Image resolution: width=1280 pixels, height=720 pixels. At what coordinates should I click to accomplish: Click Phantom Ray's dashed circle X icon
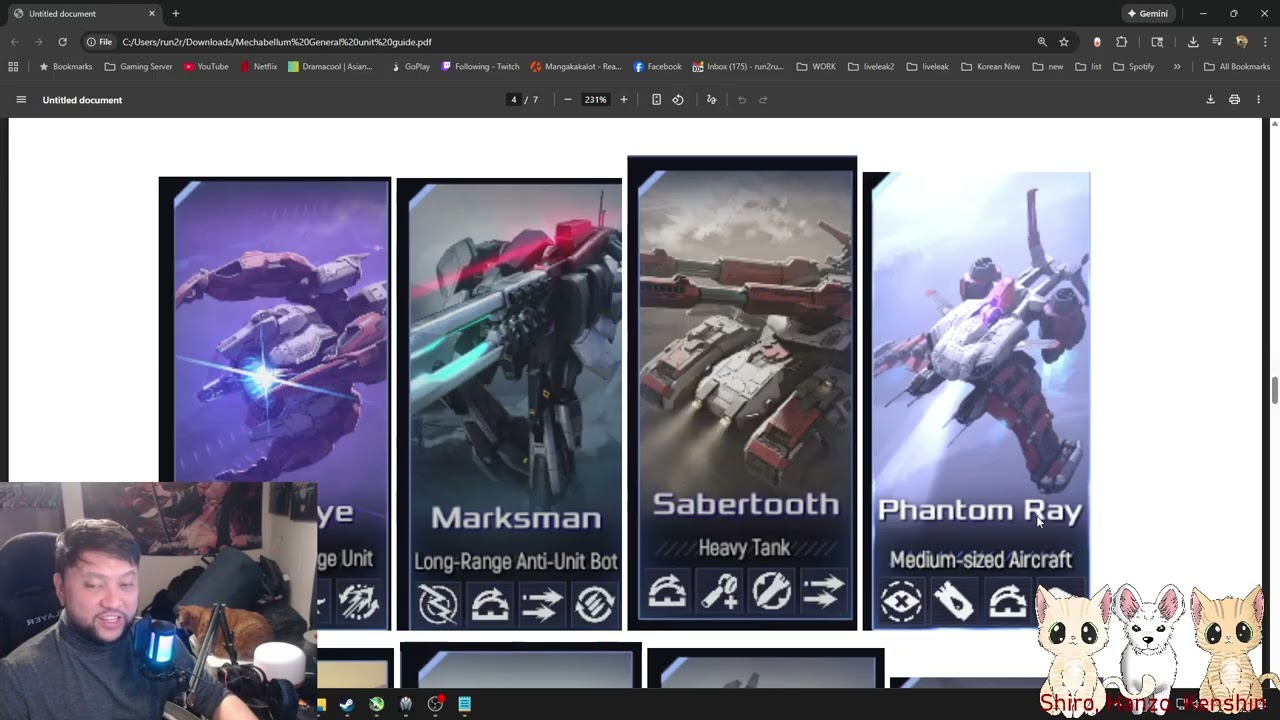[901, 603]
